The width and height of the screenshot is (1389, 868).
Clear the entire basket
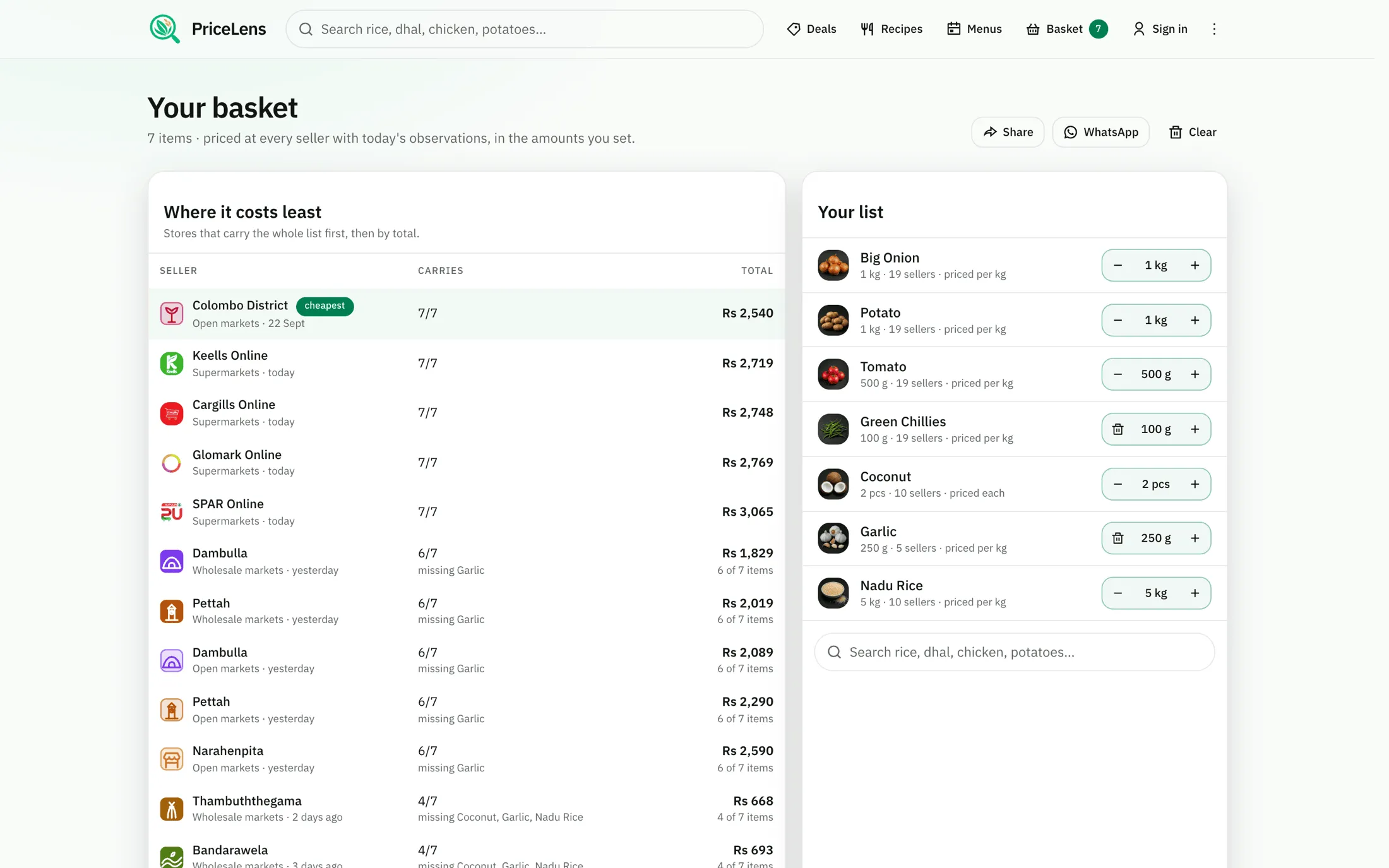(1192, 132)
